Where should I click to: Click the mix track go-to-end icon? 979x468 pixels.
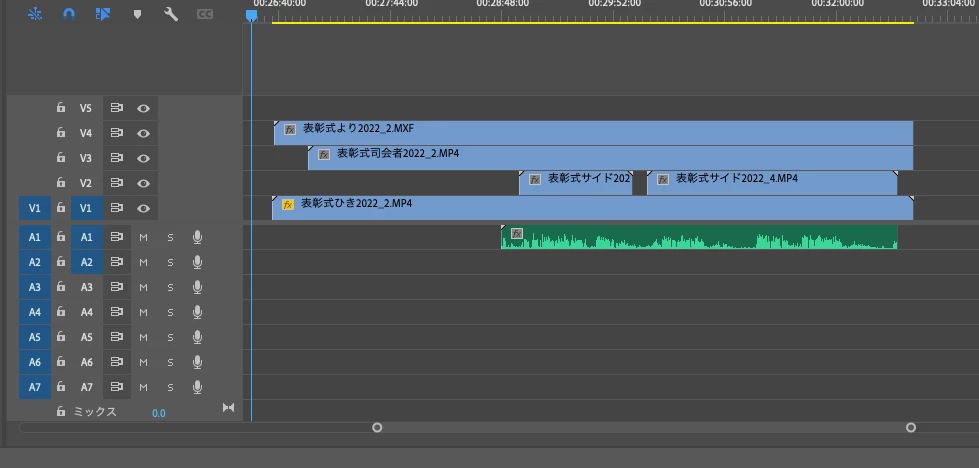point(229,407)
